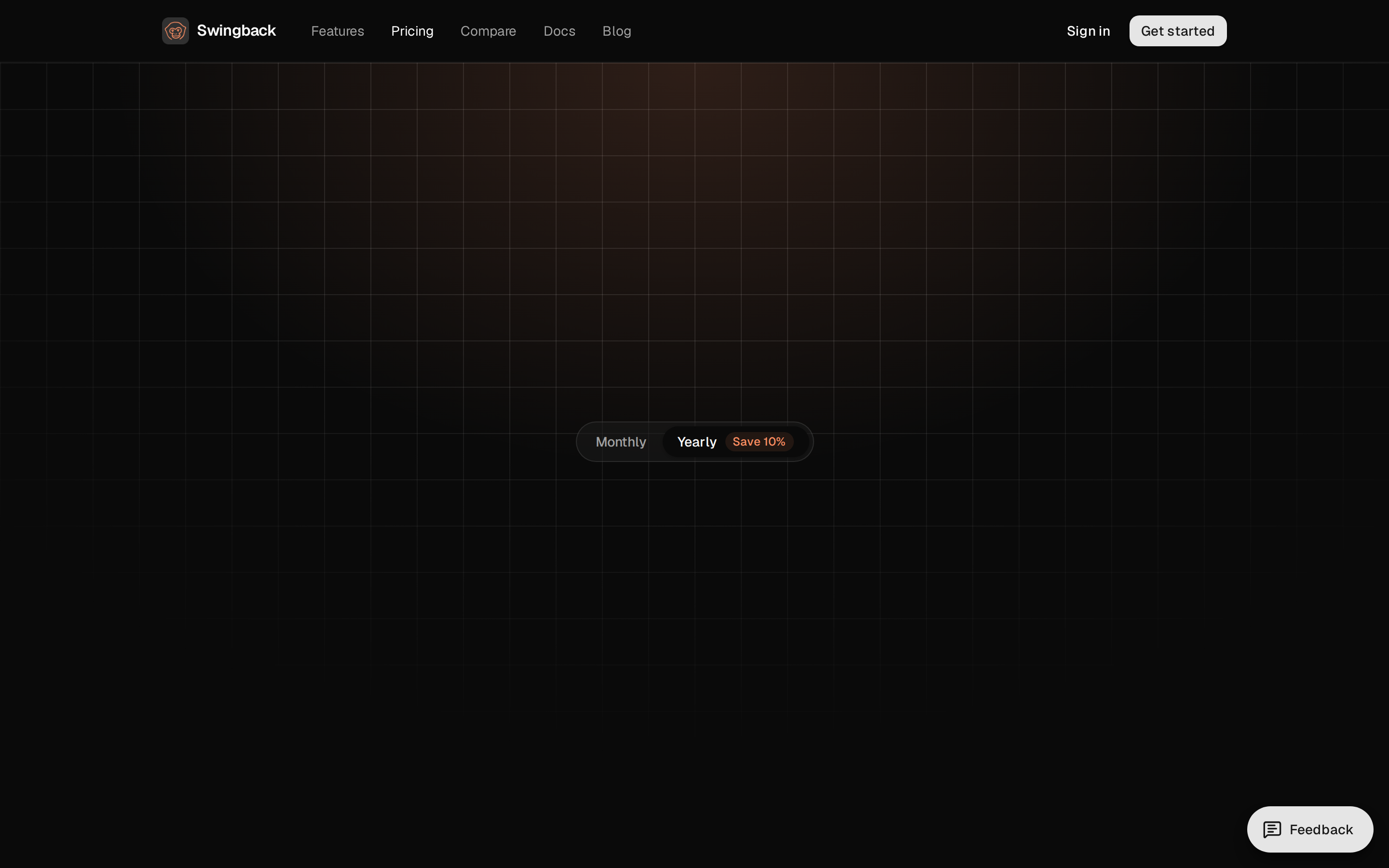Visit the Blog from navigation
1389x868 pixels.
click(x=616, y=31)
